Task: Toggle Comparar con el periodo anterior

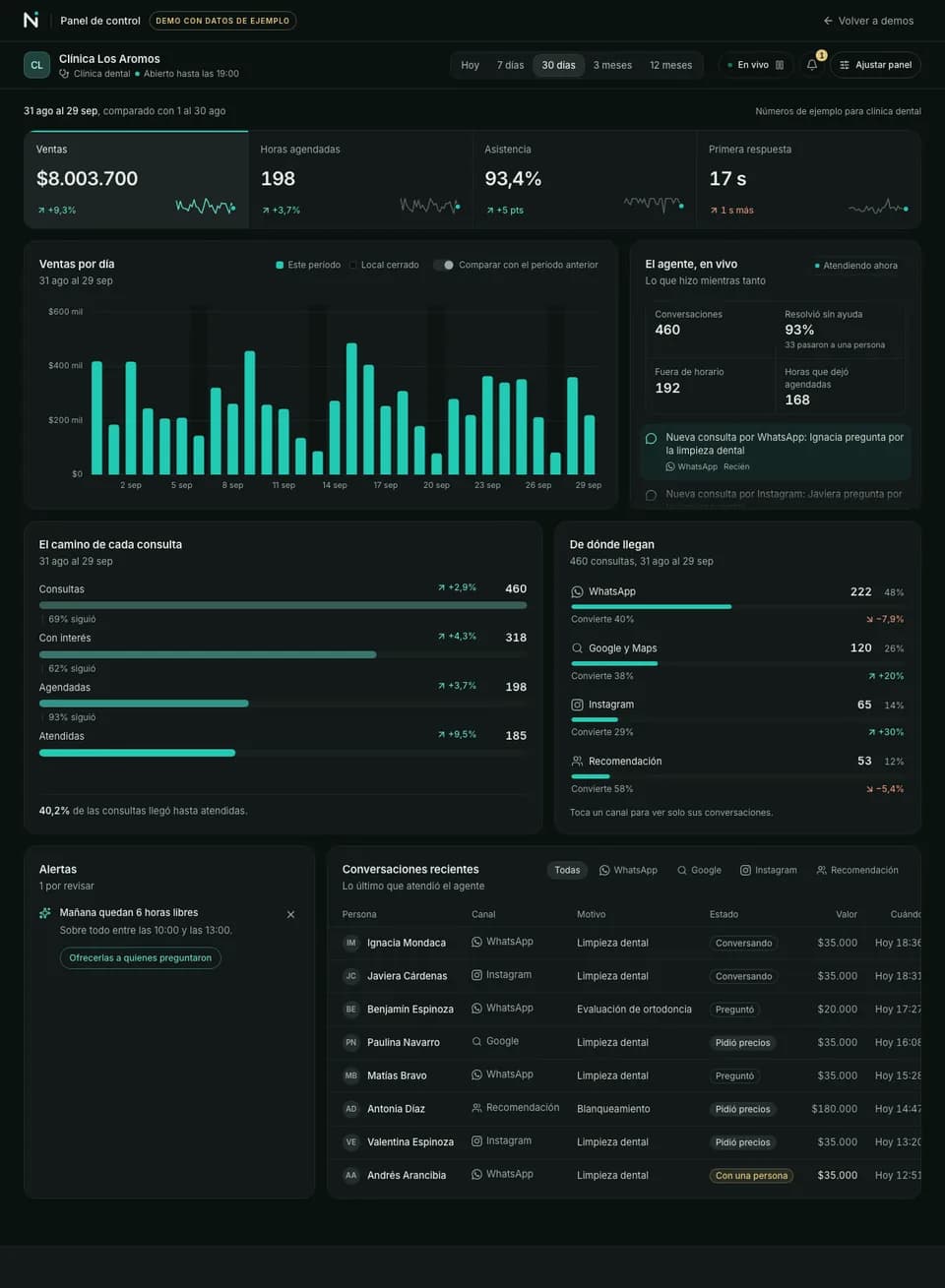Action: (x=443, y=265)
